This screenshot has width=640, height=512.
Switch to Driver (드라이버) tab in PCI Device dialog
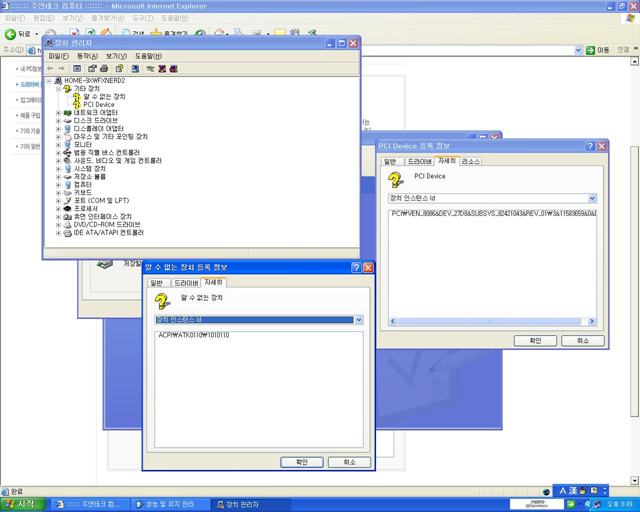point(420,162)
